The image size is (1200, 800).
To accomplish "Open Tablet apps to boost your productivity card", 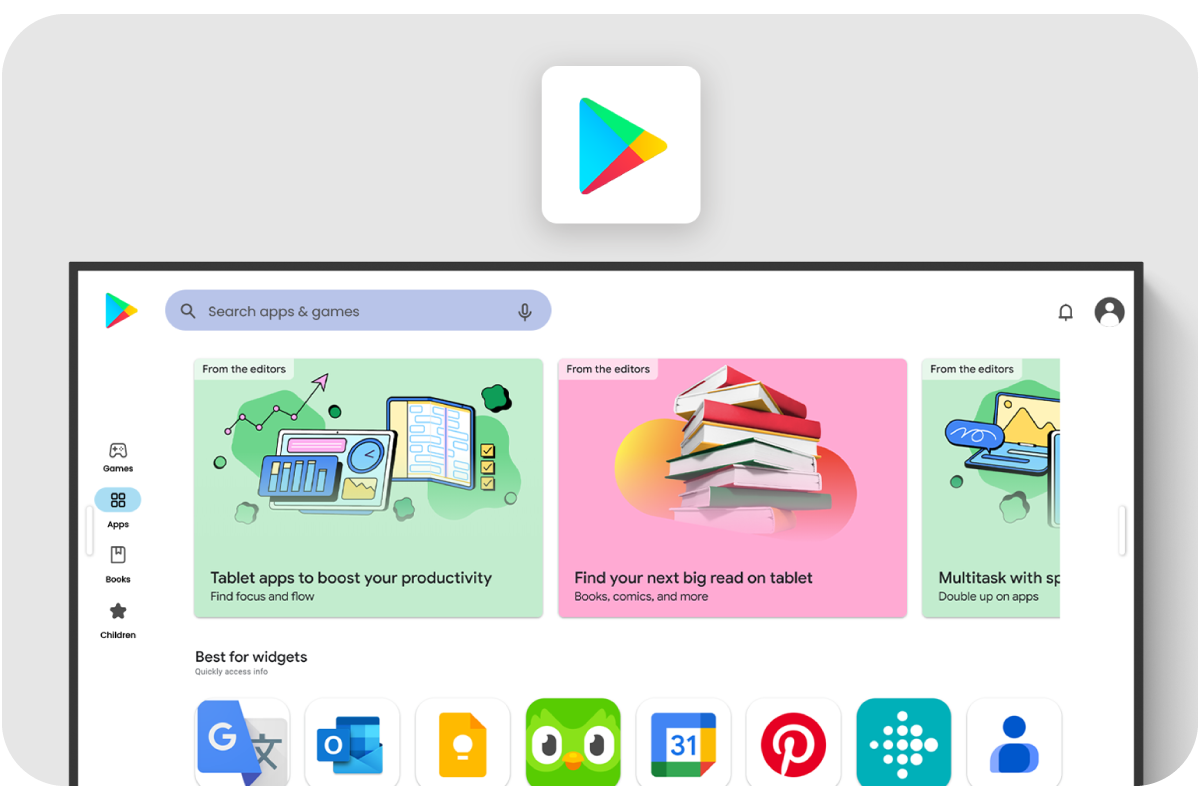I will coord(369,488).
